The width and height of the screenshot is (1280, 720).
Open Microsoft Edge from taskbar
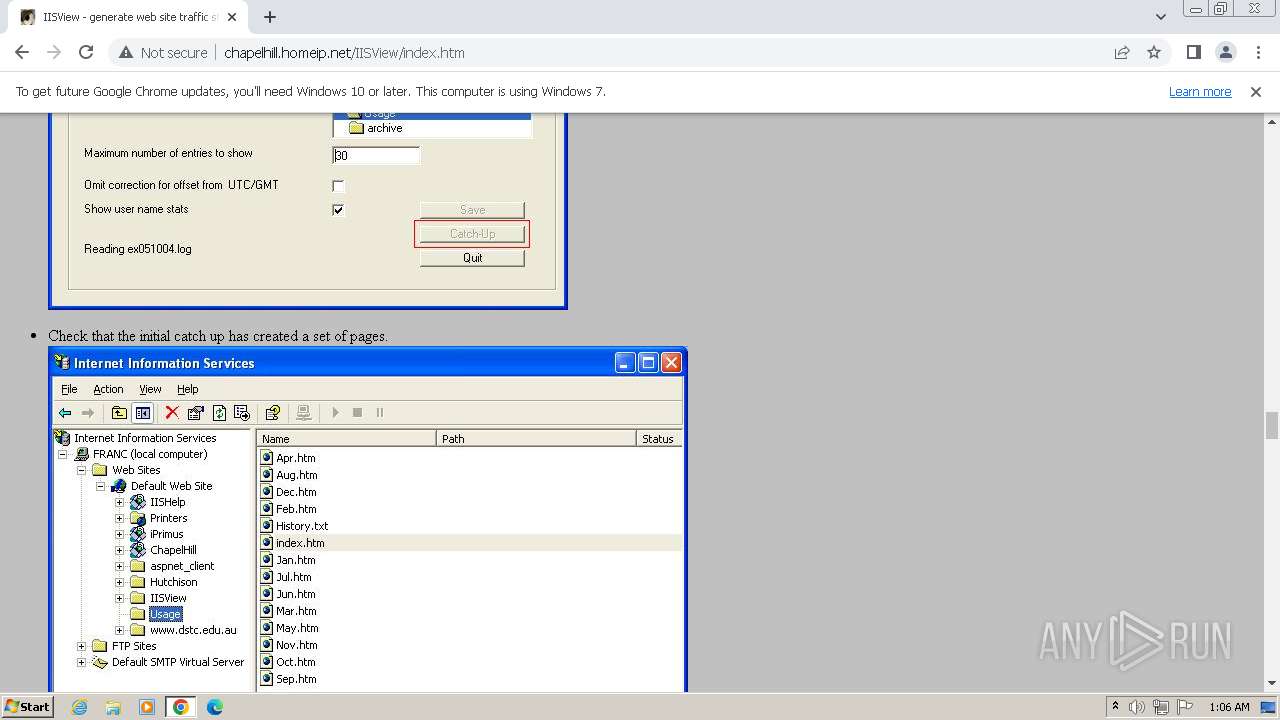pos(215,707)
